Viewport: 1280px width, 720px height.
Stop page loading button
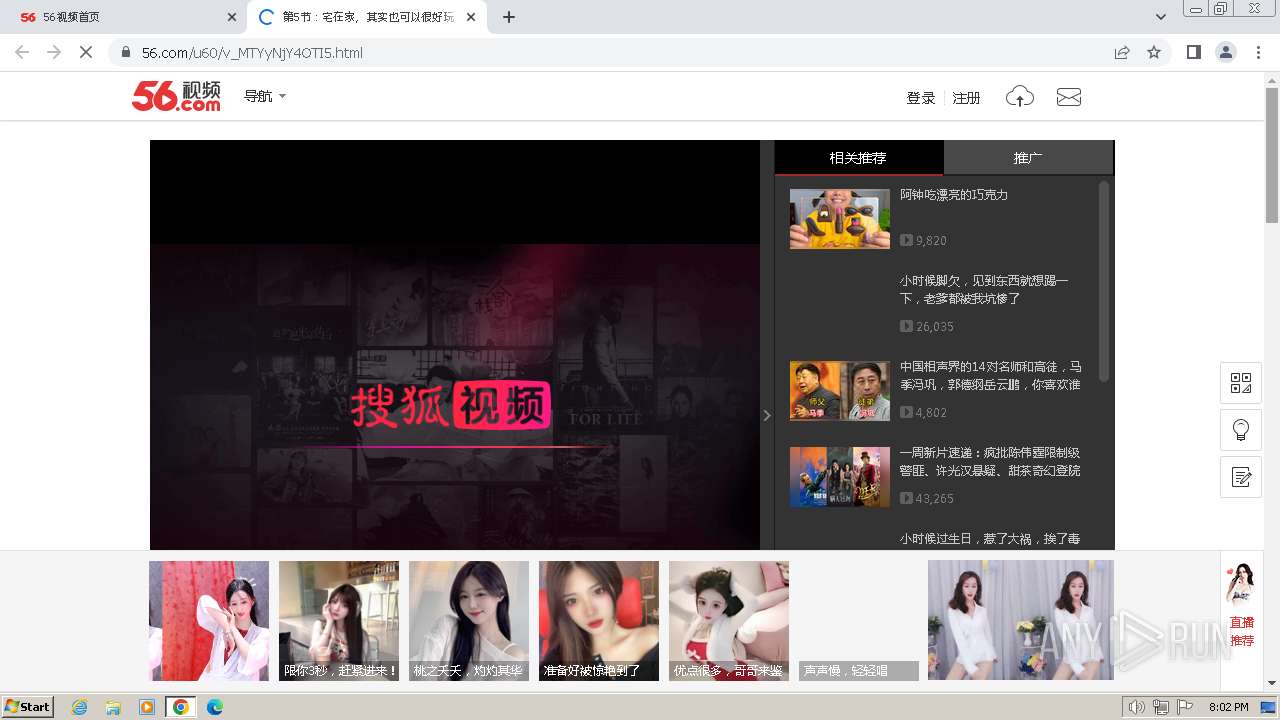pyautogui.click(x=86, y=52)
